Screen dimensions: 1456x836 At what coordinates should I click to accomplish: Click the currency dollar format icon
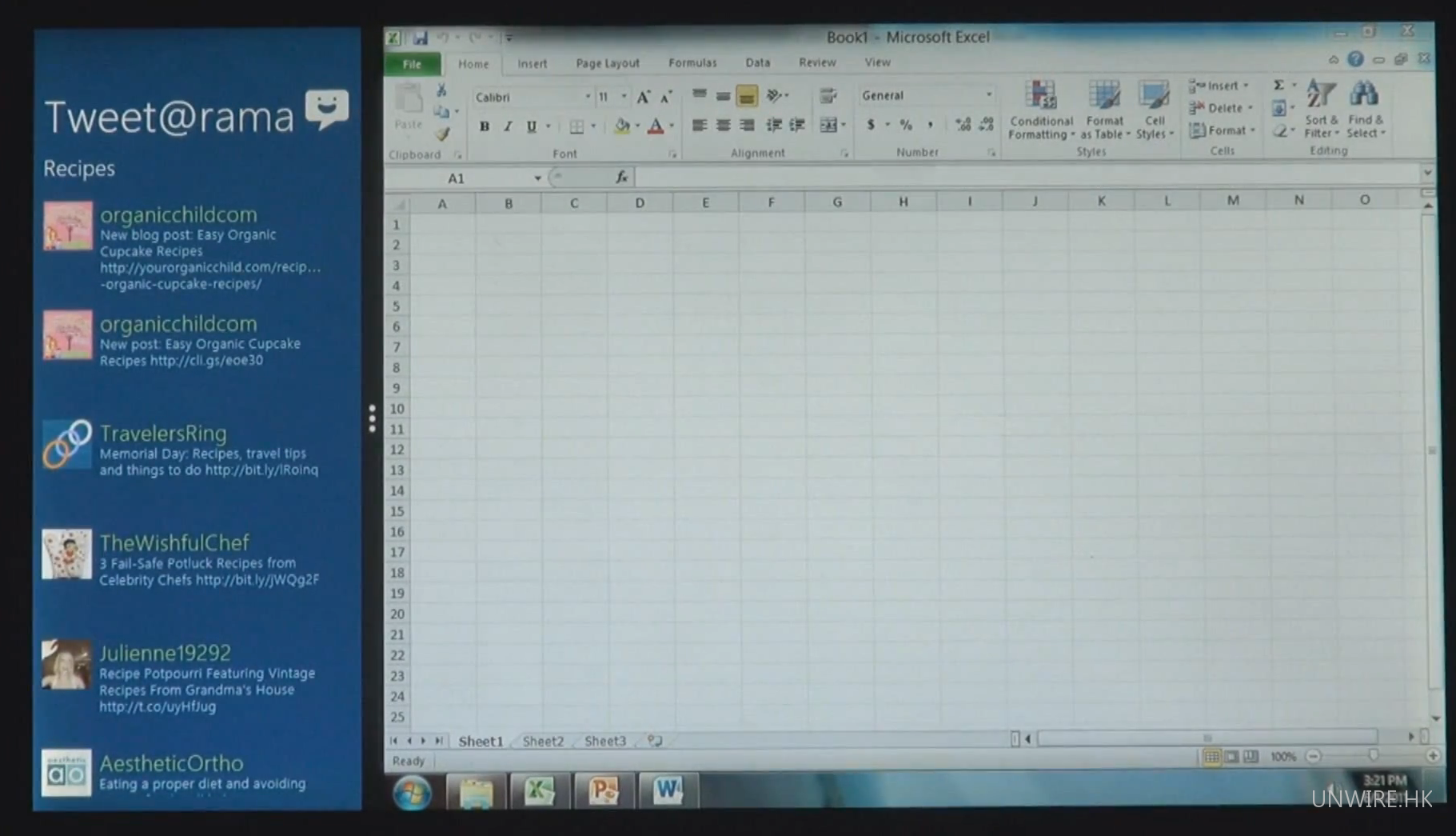coord(871,125)
